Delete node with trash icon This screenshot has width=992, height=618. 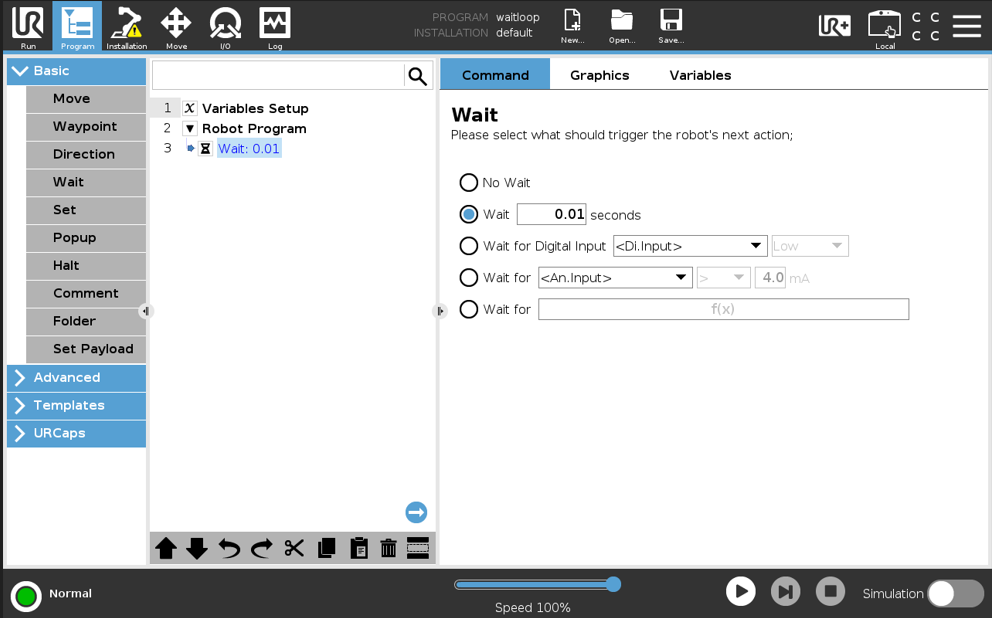pos(388,548)
